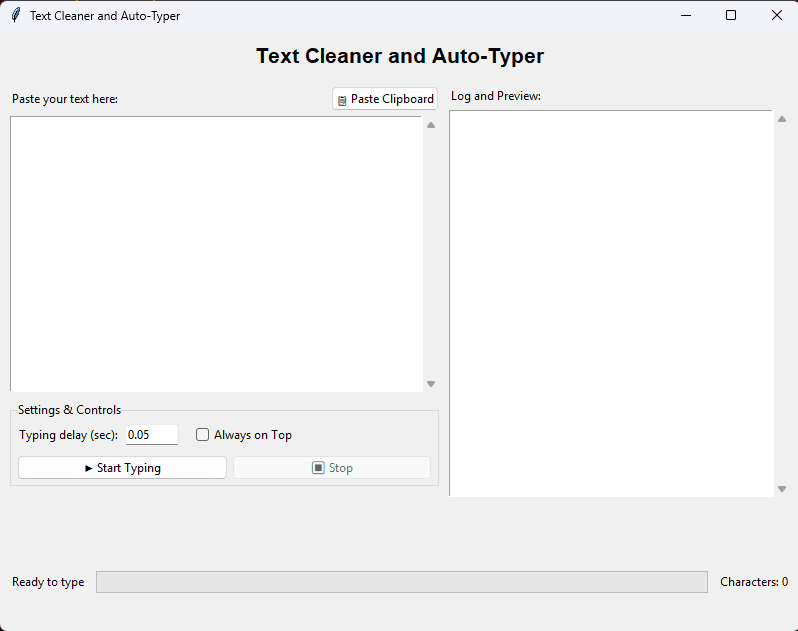Click the "Paste your text here:" label
Image resolution: width=798 pixels, height=631 pixels.
[65, 99]
